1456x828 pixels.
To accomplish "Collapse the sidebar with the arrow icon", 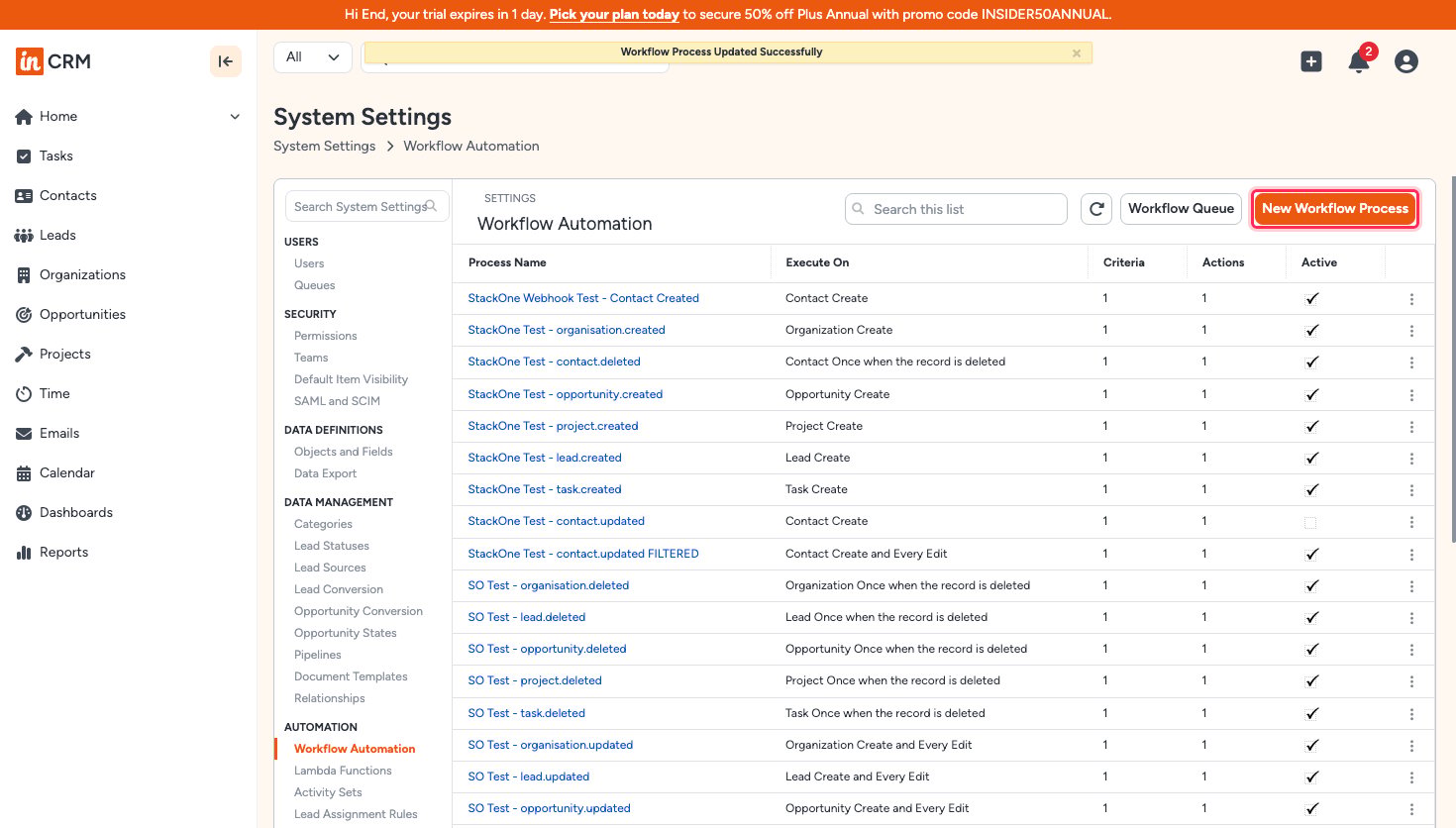I will tap(226, 61).
